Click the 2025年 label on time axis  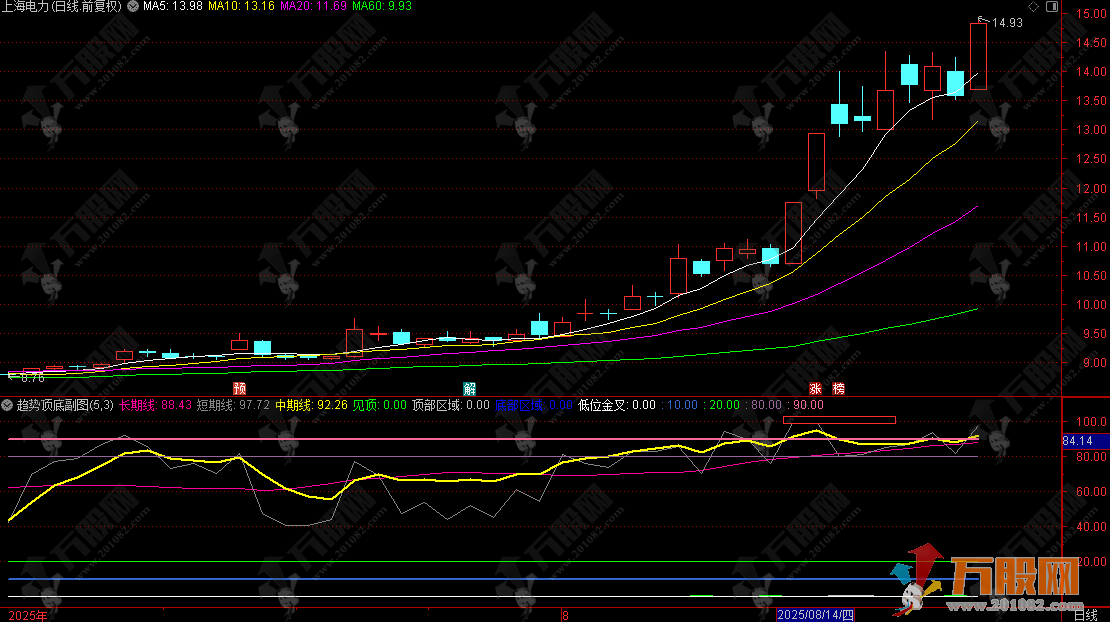click(28, 616)
